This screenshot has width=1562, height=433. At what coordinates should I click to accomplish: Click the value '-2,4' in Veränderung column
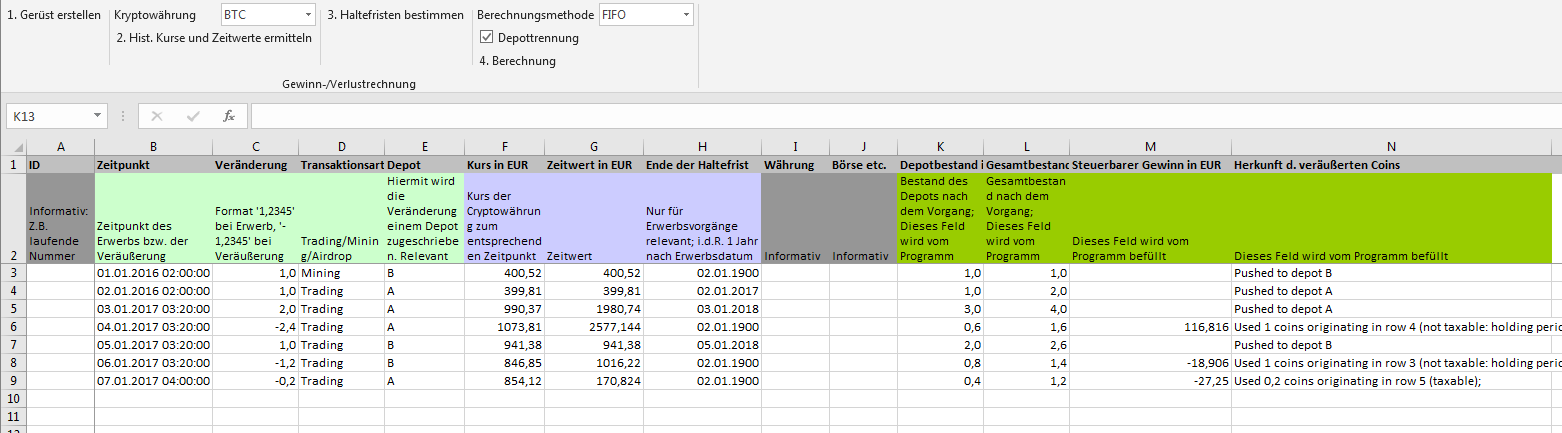tap(255, 326)
